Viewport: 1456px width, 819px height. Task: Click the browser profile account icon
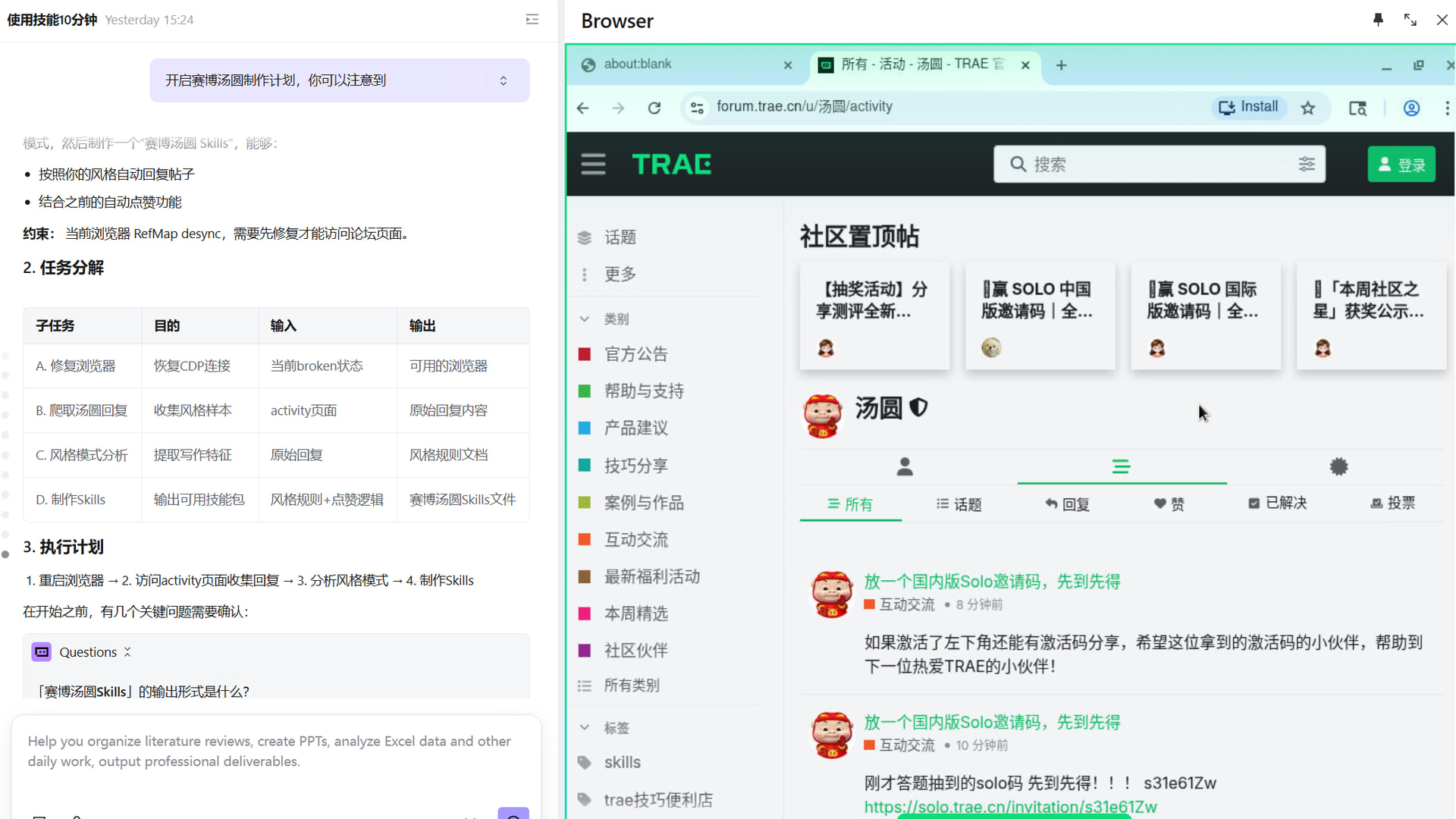[x=1411, y=108]
